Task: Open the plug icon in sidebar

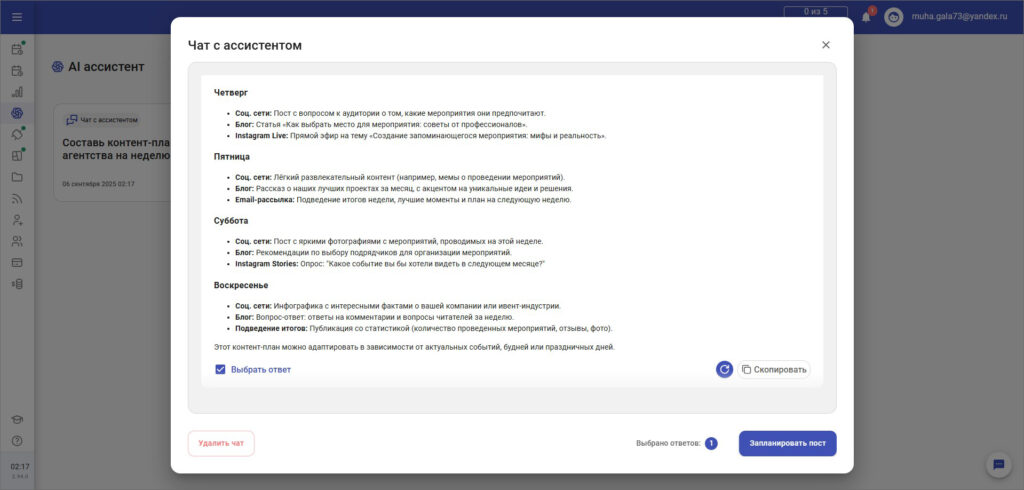Action: click(x=17, y=134)
